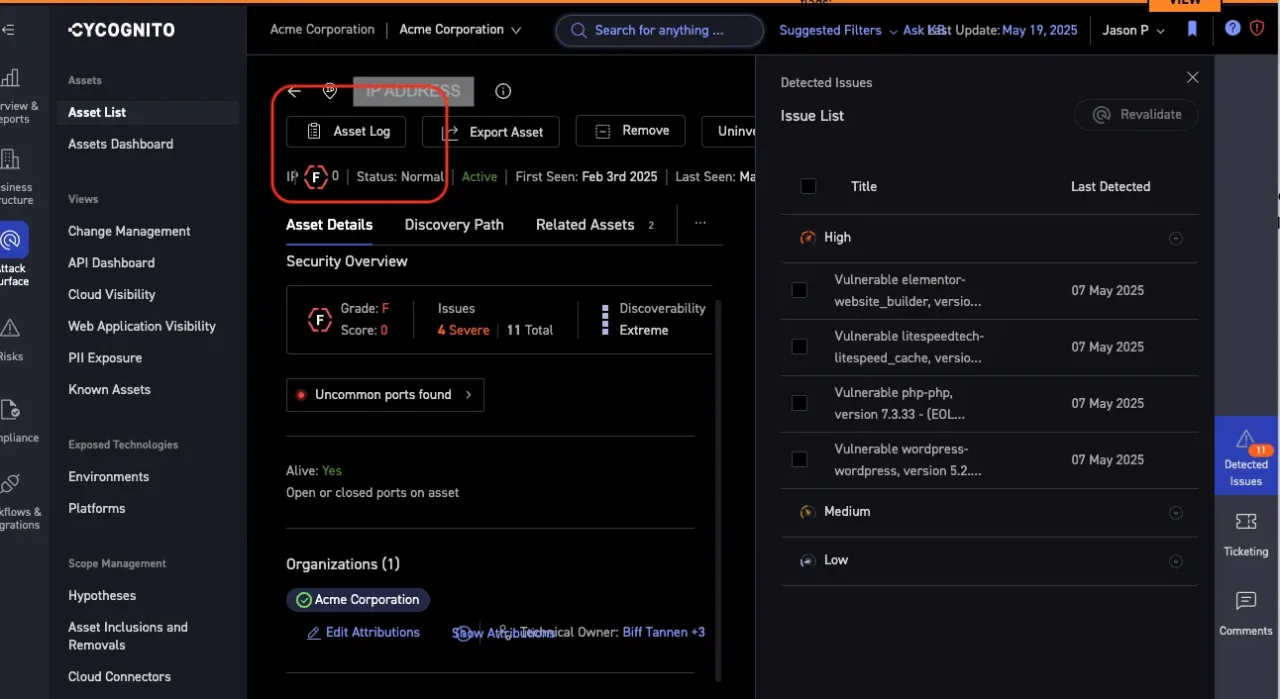Image resolution: width=1280 pixels, height=699 pixels.
Task: Click the pencil icon for Edit Attributions
Action: point(314,633)
